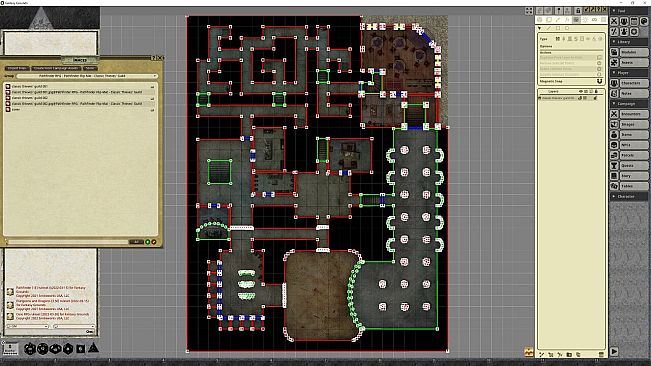Click the green add button in Images window
Viewport: 651px width, 366px height.
pos(147,242)
